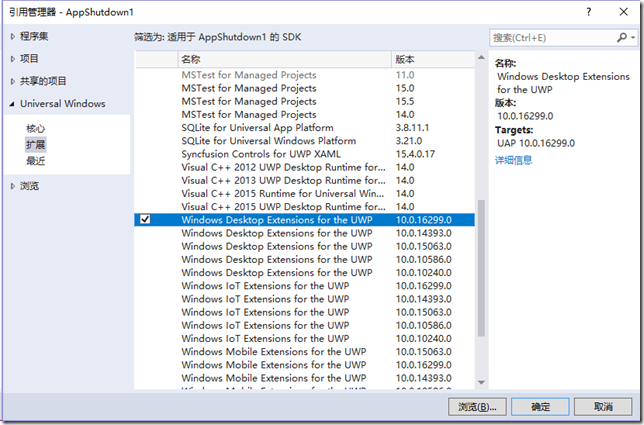
Task: Close the 引用管理器 dialog
Action: point(623,12)
